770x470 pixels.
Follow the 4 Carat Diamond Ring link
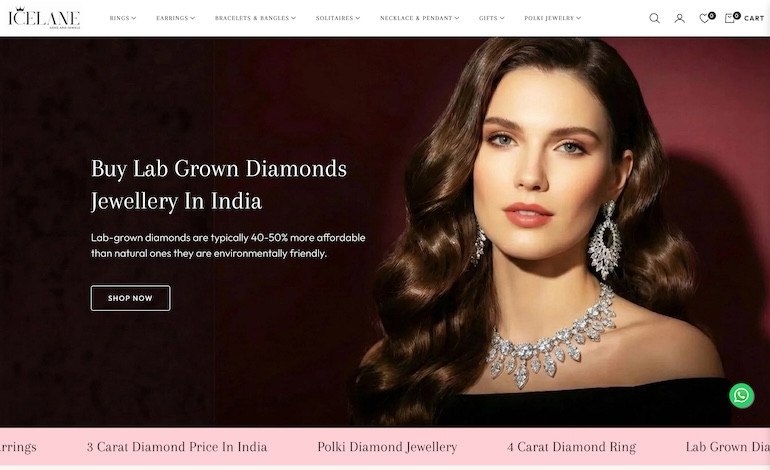pyautogui.click(x=571, y=447)
